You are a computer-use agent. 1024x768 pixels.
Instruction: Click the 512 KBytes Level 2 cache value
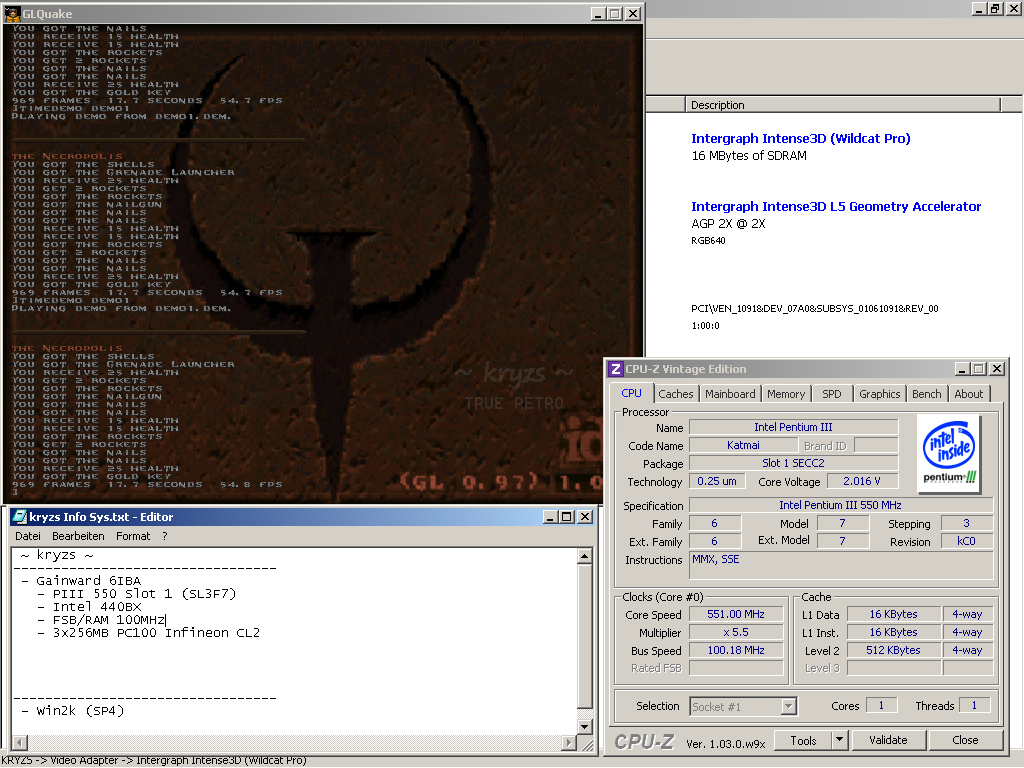(893, 650)
